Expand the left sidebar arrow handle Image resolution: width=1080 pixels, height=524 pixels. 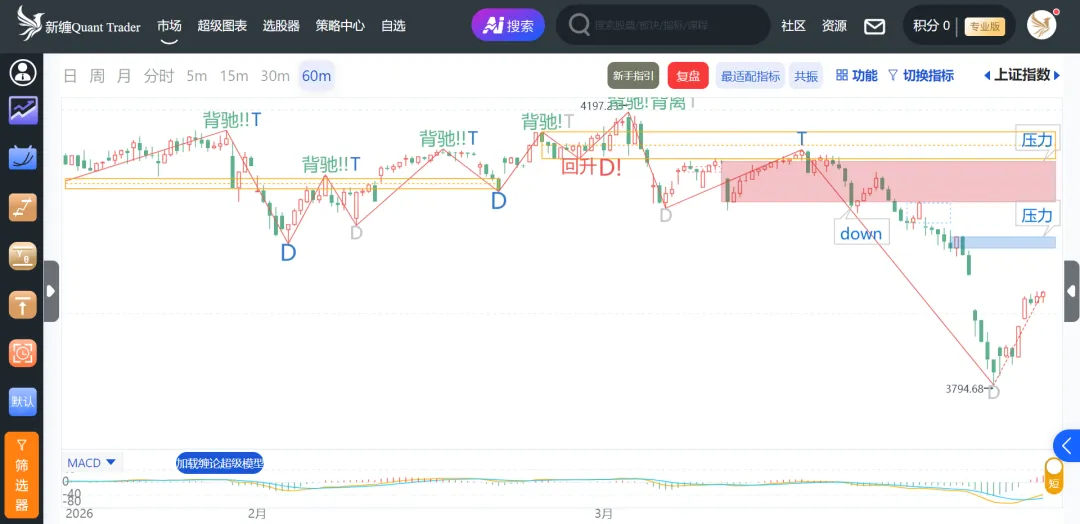click(x=51, y=291)
